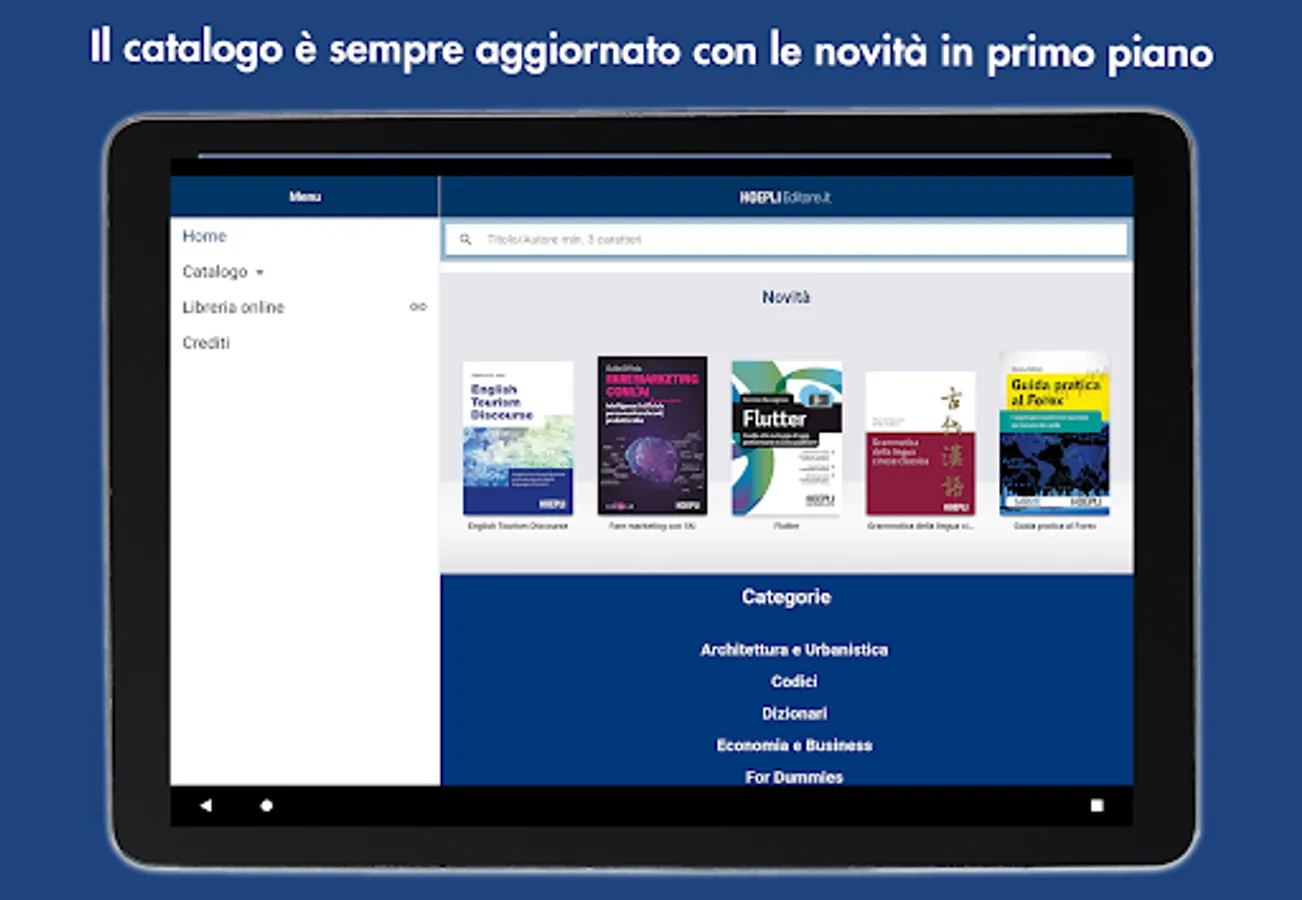Select the Dizionari category
Image resolution: width=1302 pixels, height=900 pixels.
[x=794, y=714]
